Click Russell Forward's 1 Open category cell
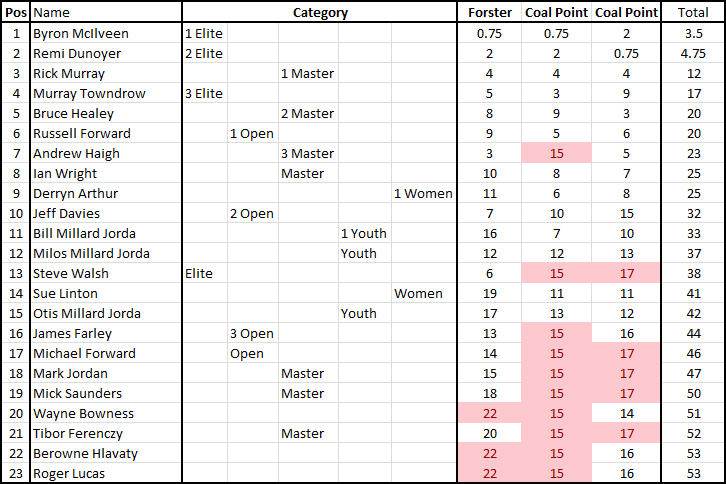This screenshot has height=484, width=726. (252, 133)
